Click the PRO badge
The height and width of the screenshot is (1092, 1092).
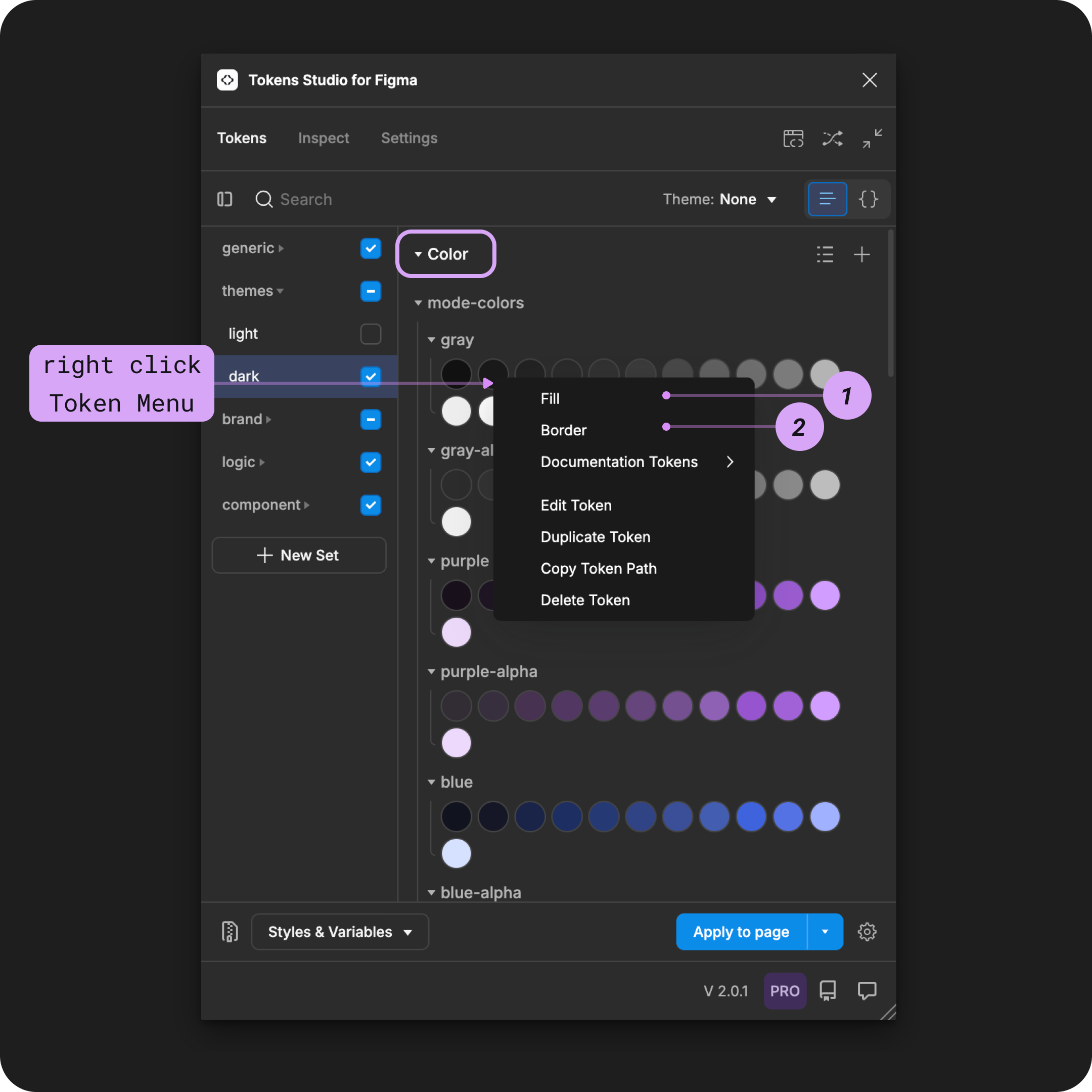tap(785, 991)
